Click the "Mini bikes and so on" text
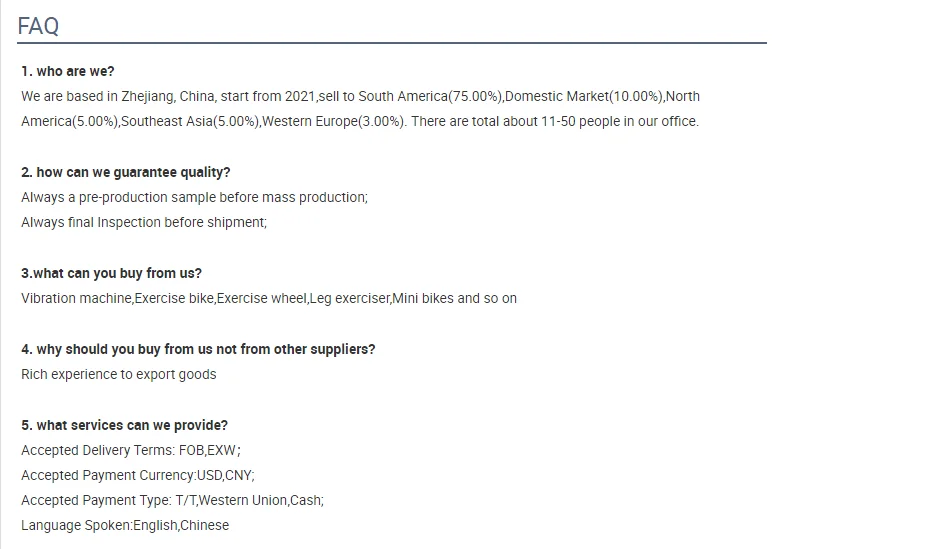Viewport: 952px width, 549px height. click(454, 298)
